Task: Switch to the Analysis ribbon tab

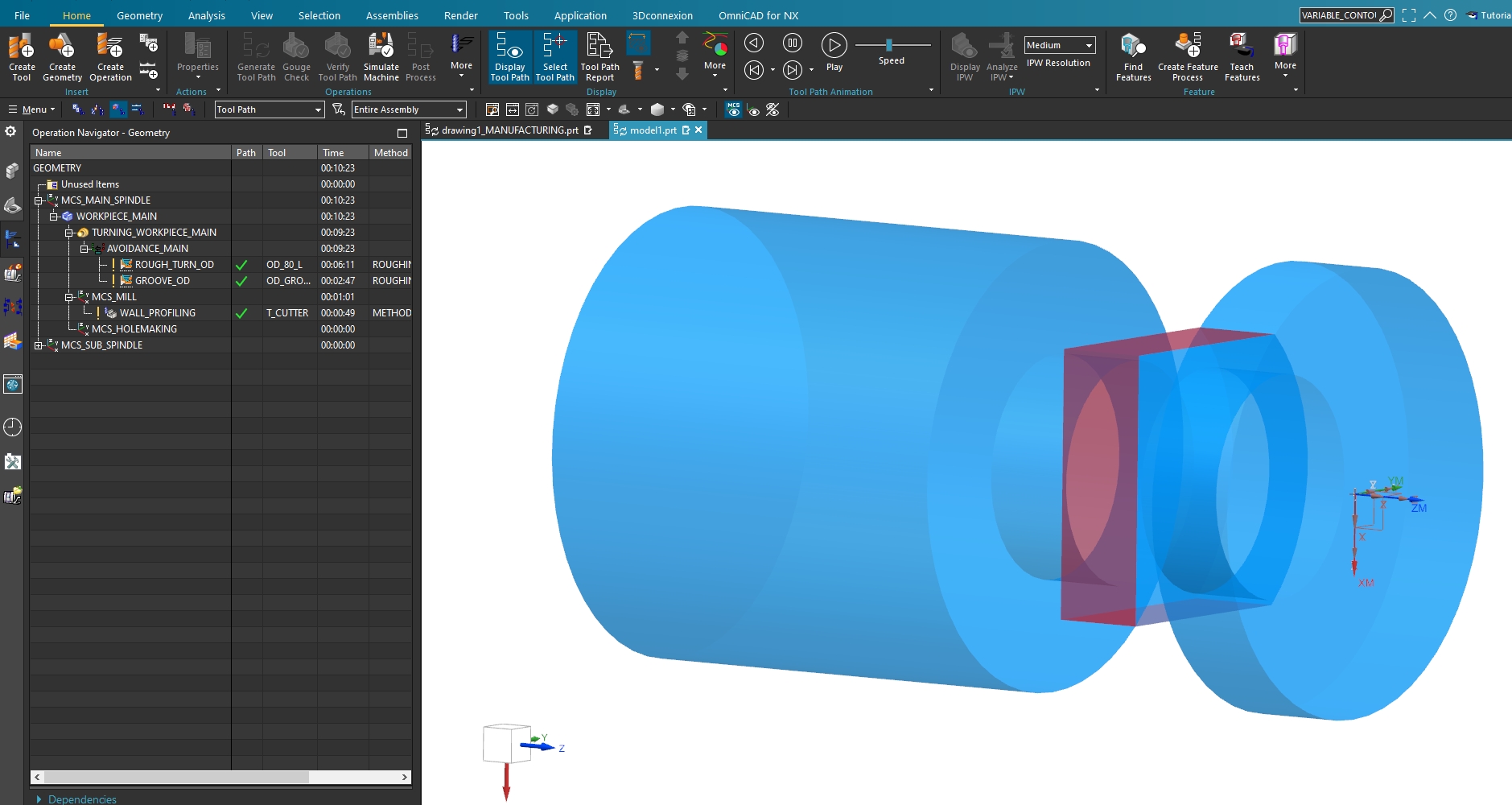Action: 206,15
